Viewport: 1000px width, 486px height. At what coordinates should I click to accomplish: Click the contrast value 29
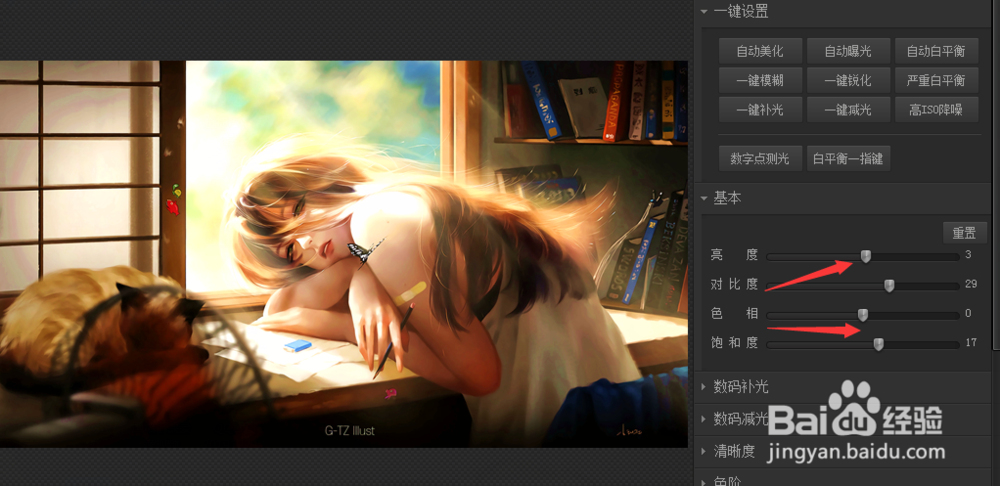tap(971, 284)
